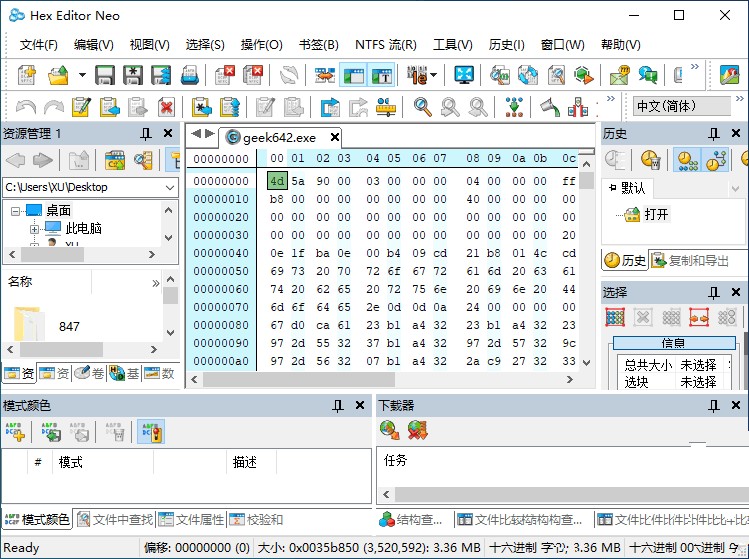Toggle the history flat-list view button
The width and height of the screenshot is (749, 559).
[x=688, y=160]
